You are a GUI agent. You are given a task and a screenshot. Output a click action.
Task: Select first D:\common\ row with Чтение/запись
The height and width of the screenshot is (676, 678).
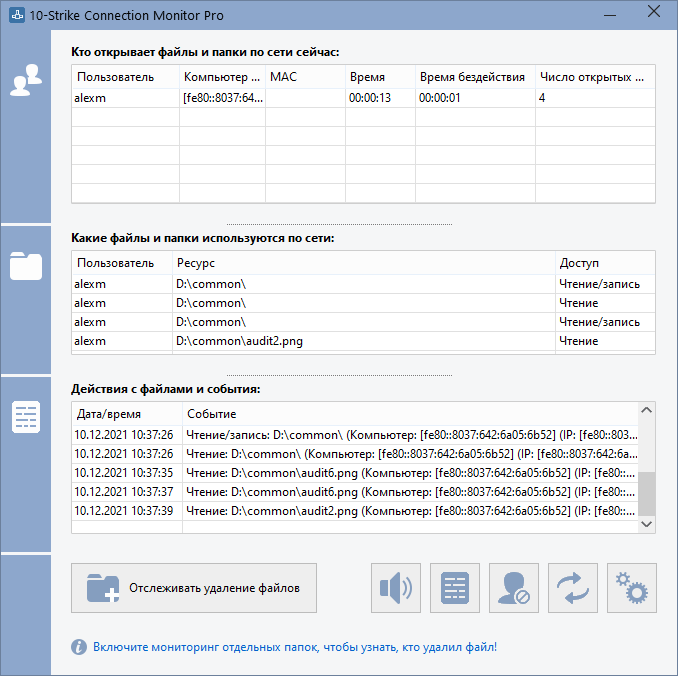(363, 284)
